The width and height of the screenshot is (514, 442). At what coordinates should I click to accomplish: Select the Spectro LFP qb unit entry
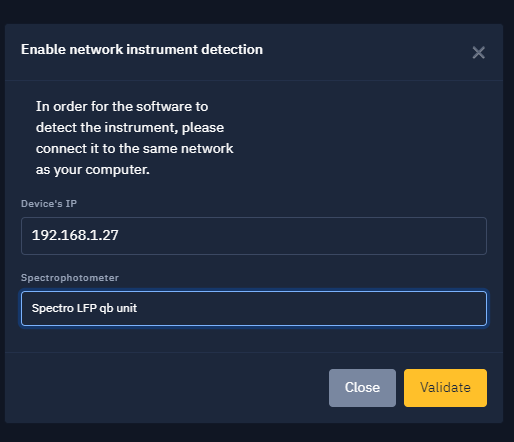click(84, 308)
